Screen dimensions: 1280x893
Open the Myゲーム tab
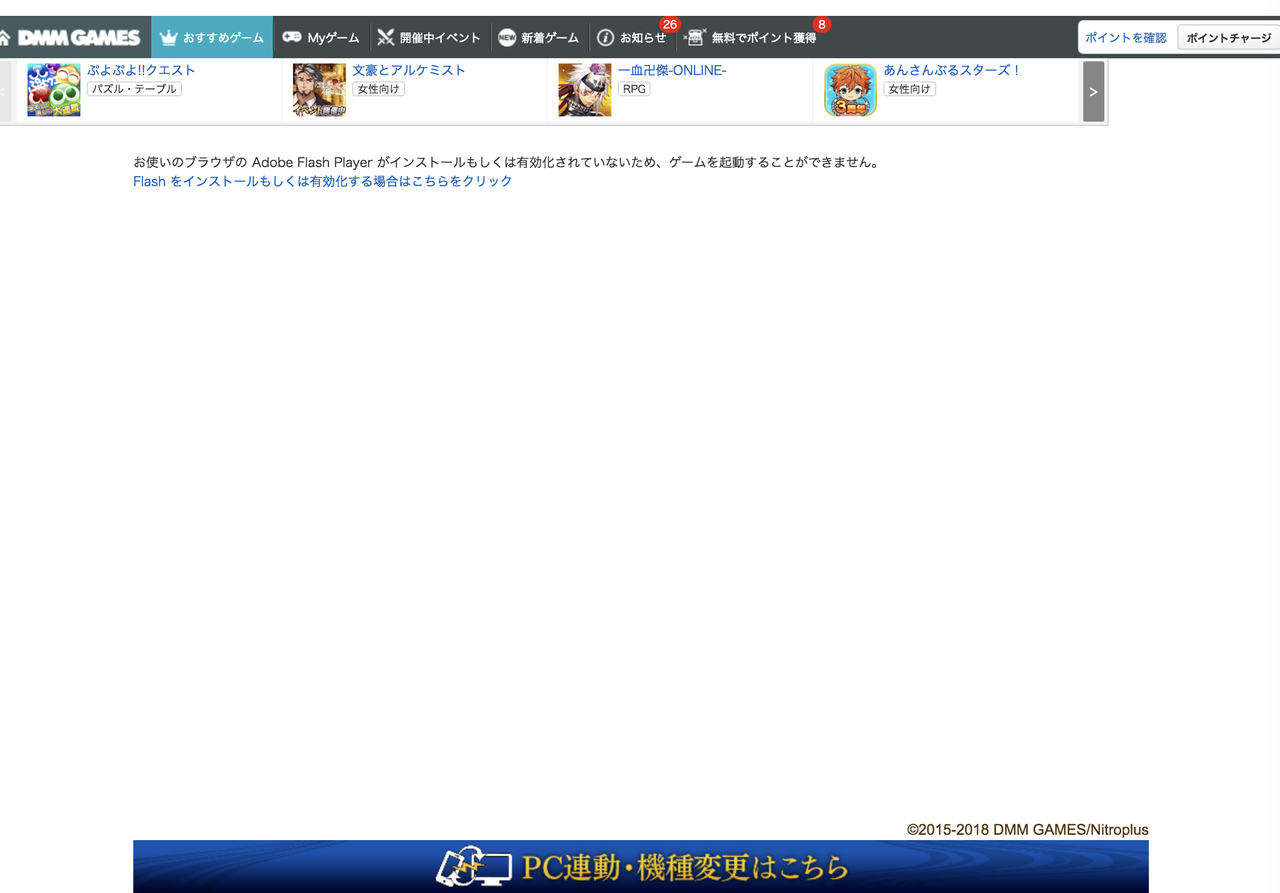click(x=321, y=37)
